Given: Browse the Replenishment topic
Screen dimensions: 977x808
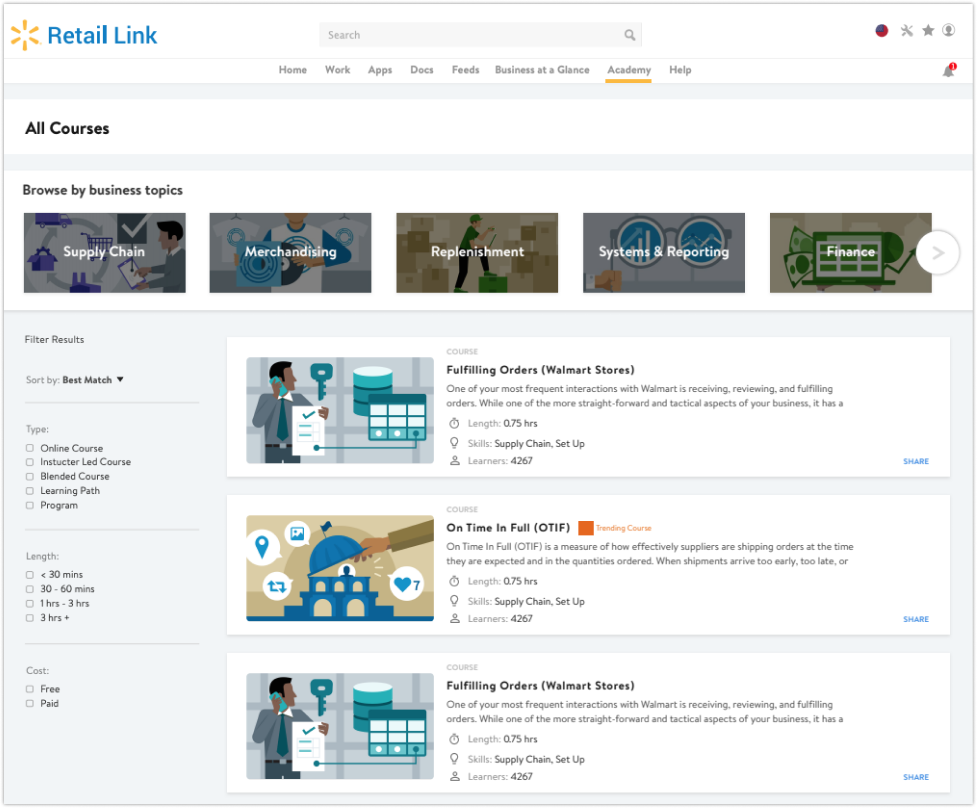Looking at the screenshot, I should click(477, 253).
